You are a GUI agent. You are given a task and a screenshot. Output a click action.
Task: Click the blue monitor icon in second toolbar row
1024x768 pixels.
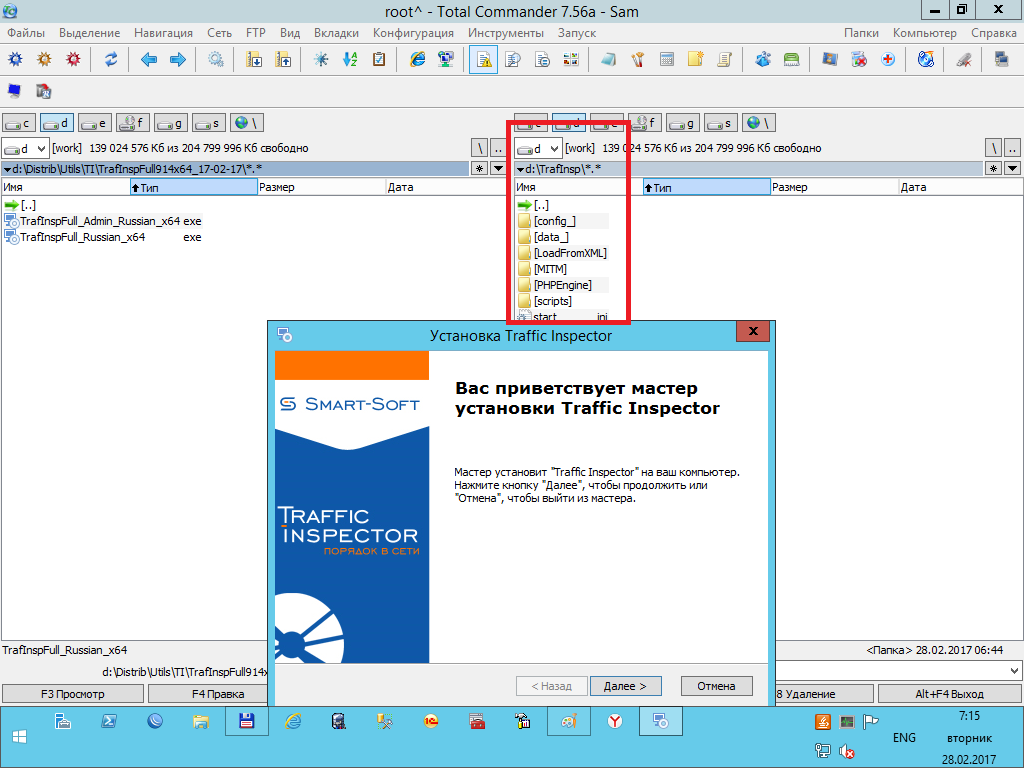[x=14, y=91]
